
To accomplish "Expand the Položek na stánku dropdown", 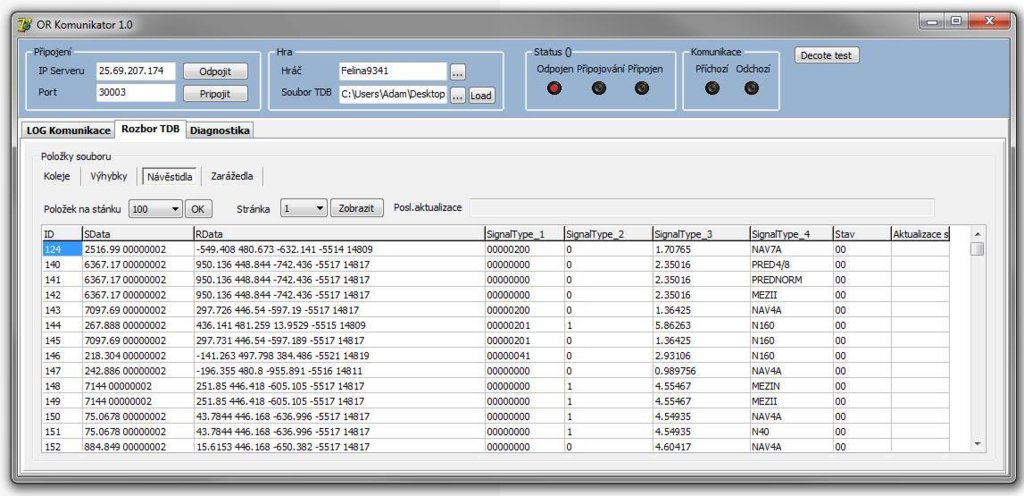I will 156,208.
